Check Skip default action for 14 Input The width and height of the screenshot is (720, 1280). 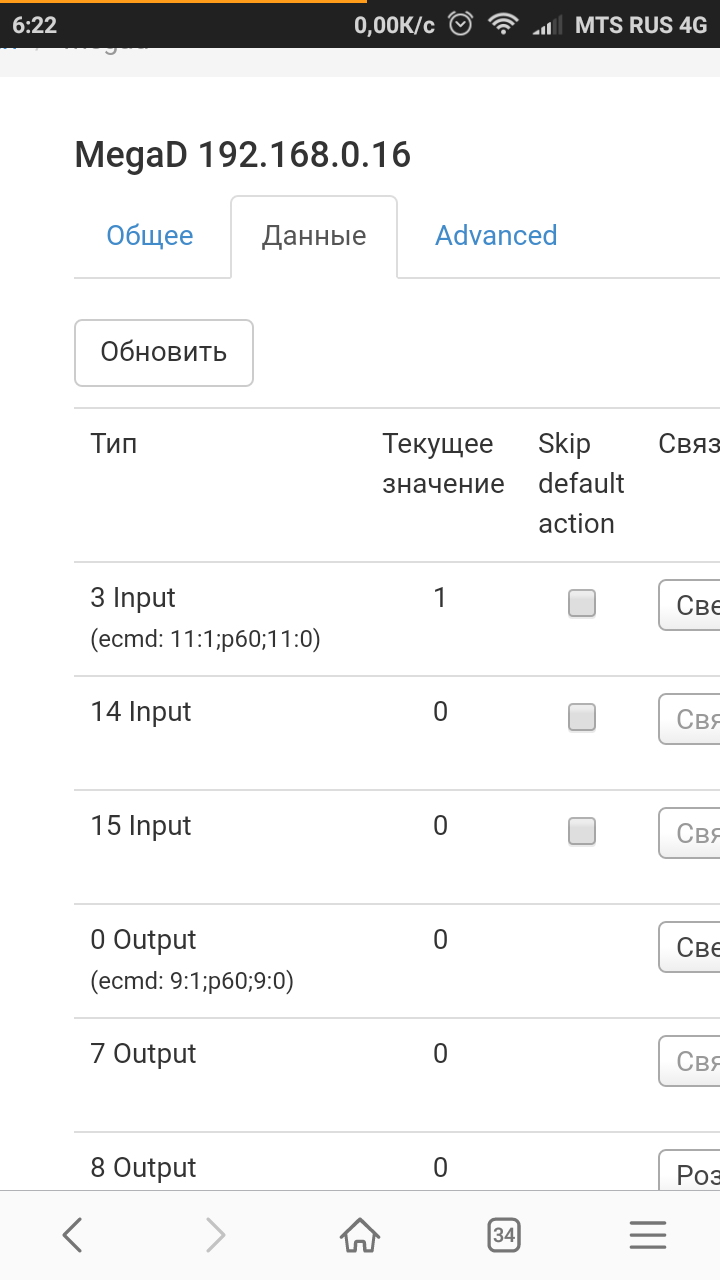coord(581,717)
